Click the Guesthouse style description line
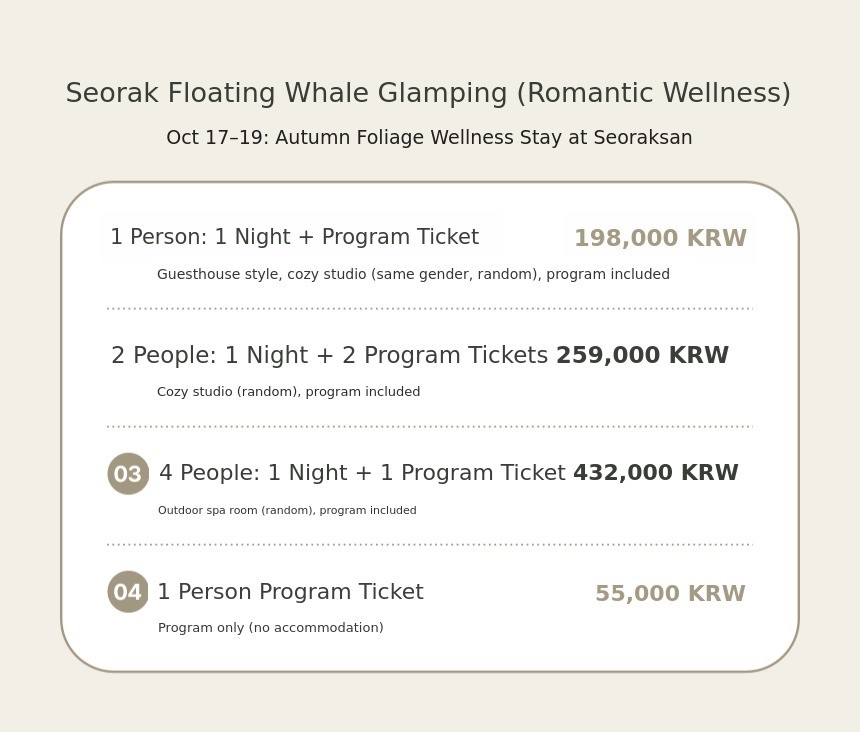The width and height of the screenshot is (860, 732). (x=413, y=275)
